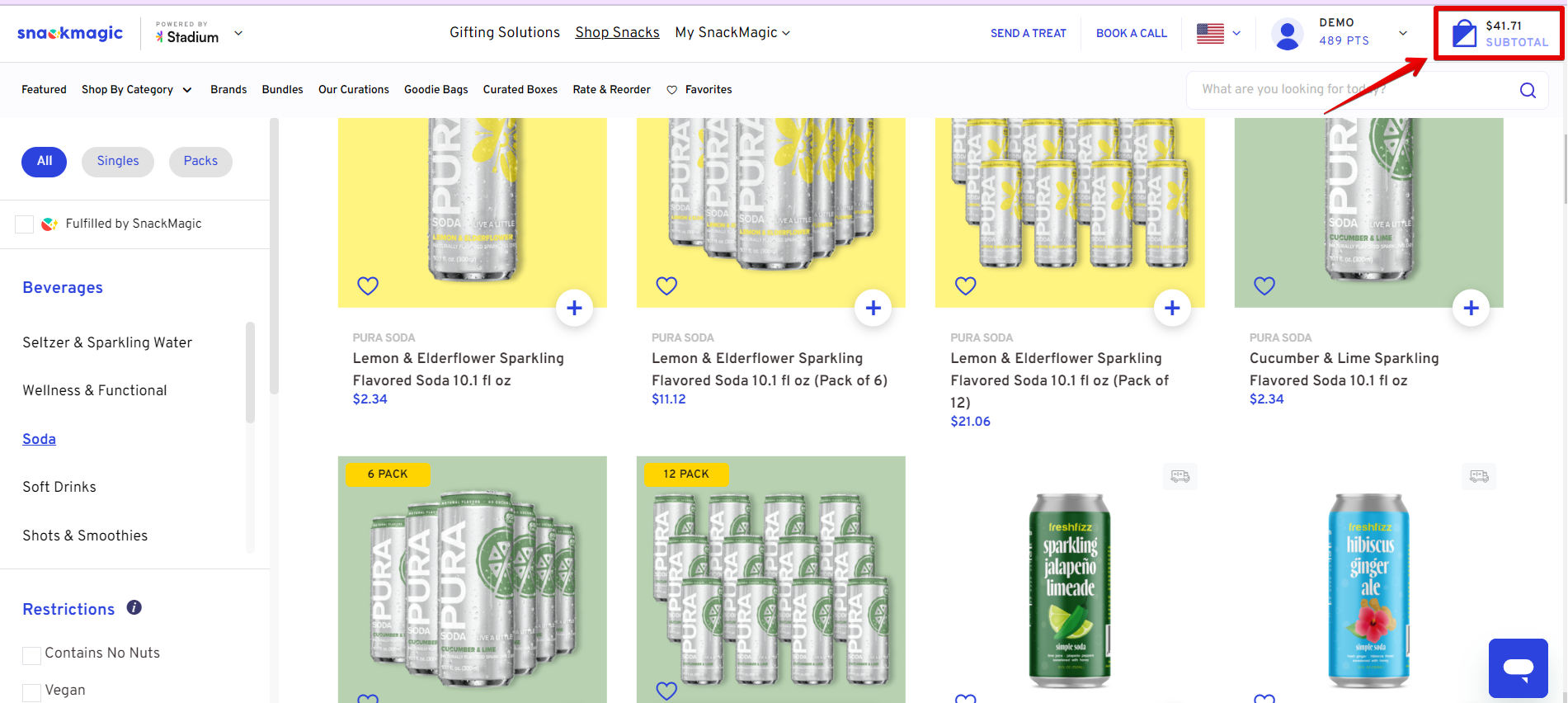1568x703 pixels.
Task: Select the Soda category link
Action: (x=40, y=439)
